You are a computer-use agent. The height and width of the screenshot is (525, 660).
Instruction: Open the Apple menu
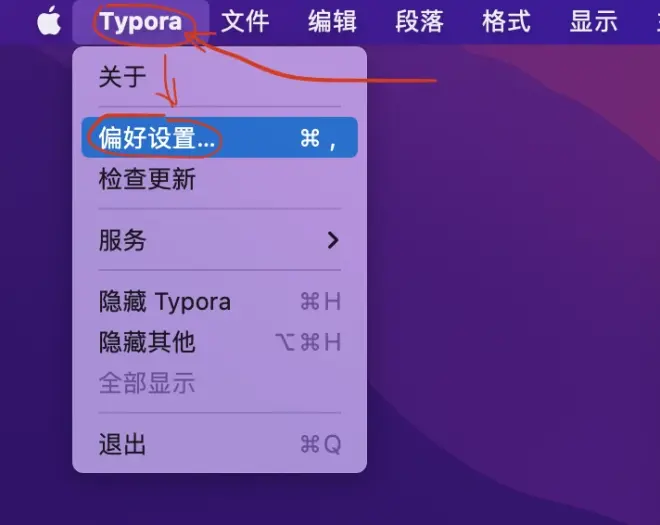49,21
